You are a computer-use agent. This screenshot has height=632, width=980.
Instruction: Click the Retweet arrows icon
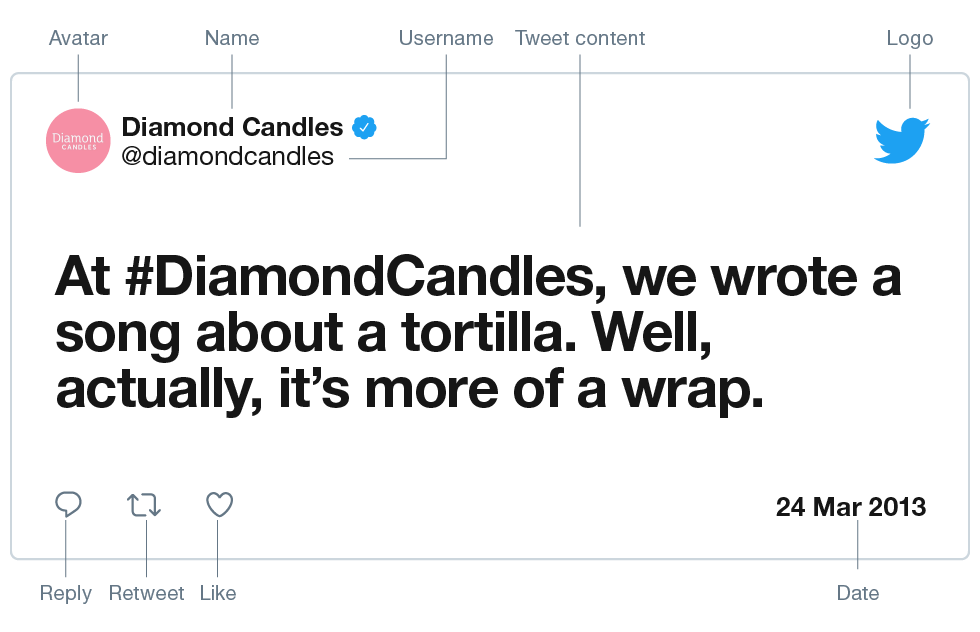click(x=144, y=505)
